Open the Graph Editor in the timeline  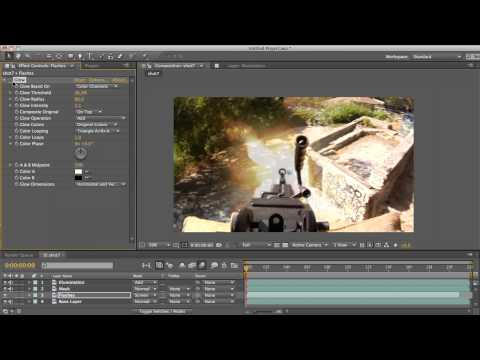[235, 265]
